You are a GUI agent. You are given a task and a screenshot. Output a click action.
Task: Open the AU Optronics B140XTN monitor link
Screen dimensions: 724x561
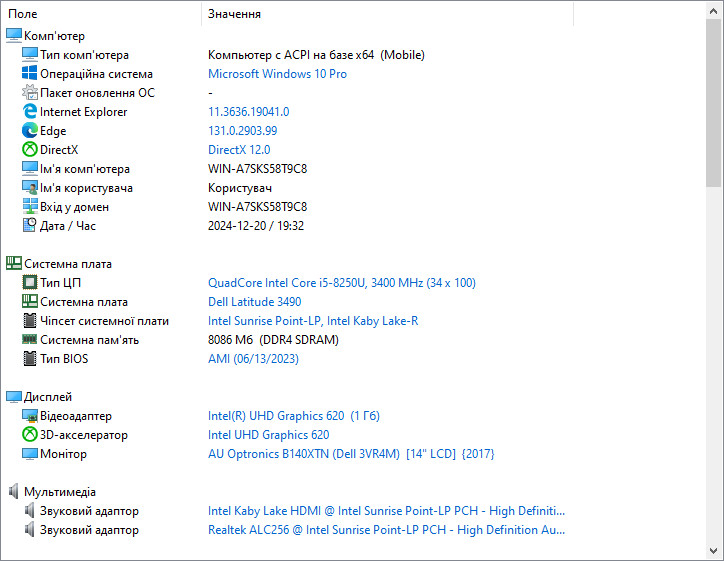tap(351, 454)
